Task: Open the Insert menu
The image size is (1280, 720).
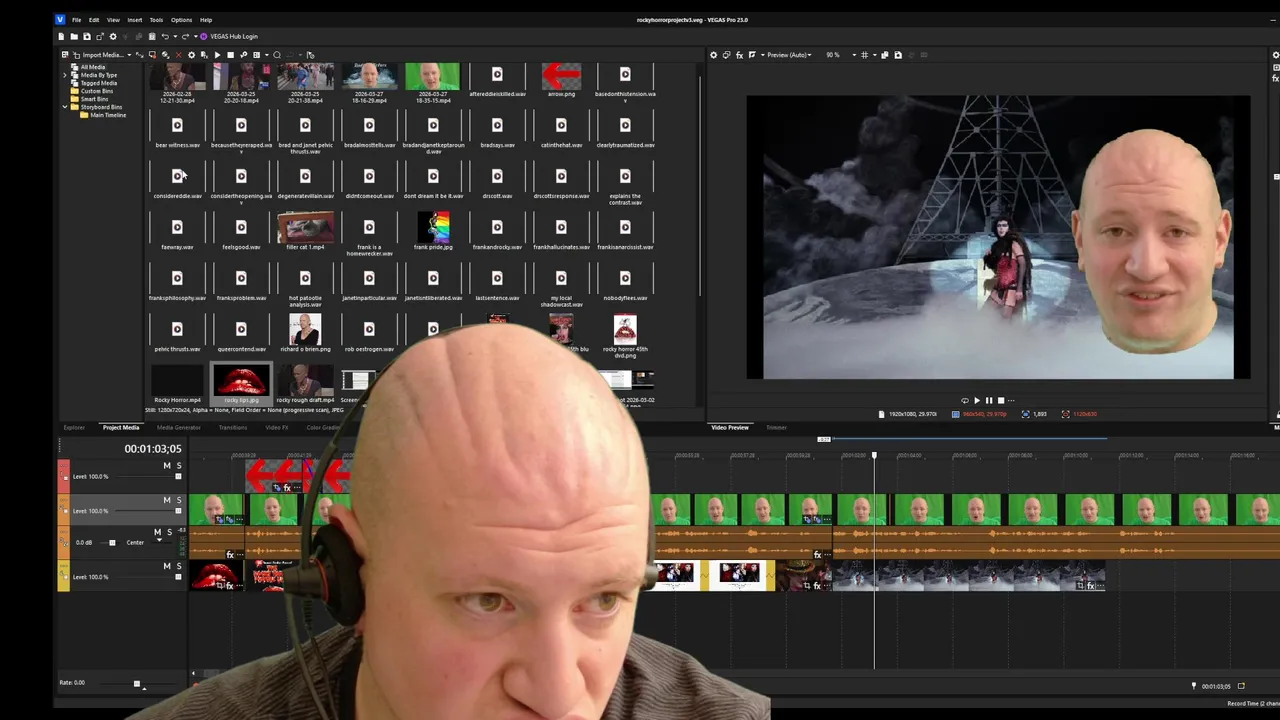Action: coord(134,20)
